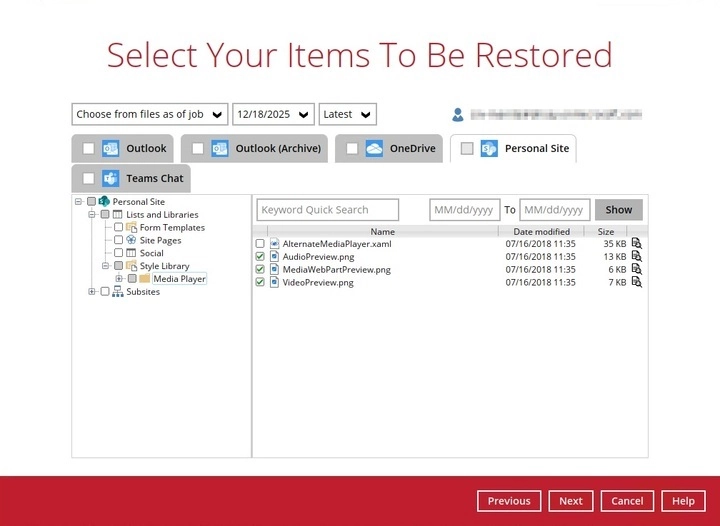Click preview icon for VideoPreview.png row
720x526 pixels.
636,283
